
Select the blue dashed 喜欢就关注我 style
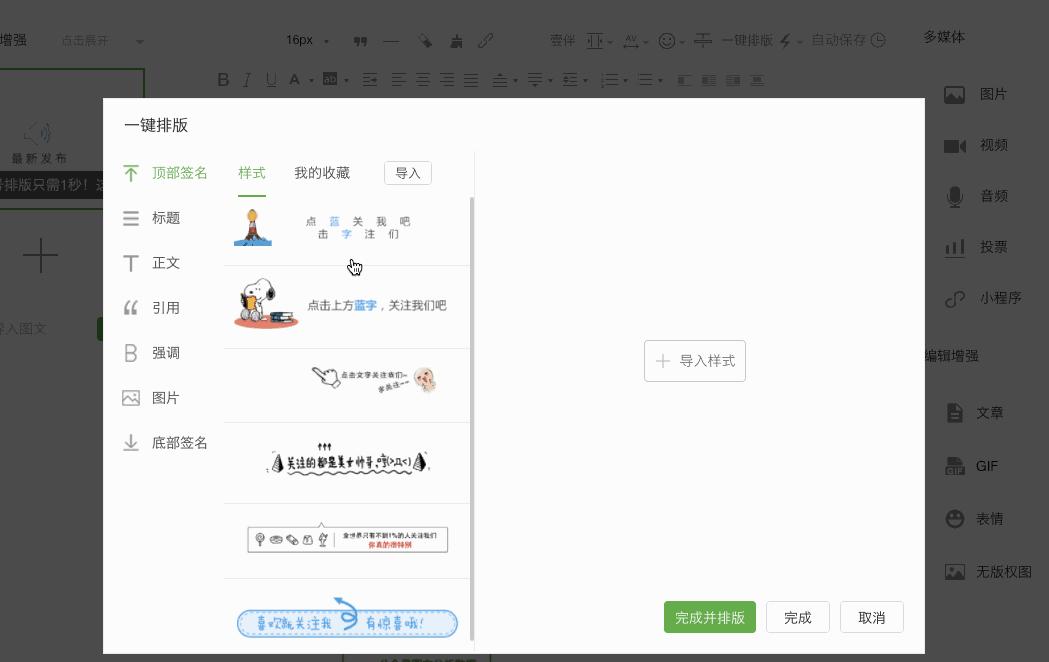tap(347, 619)
